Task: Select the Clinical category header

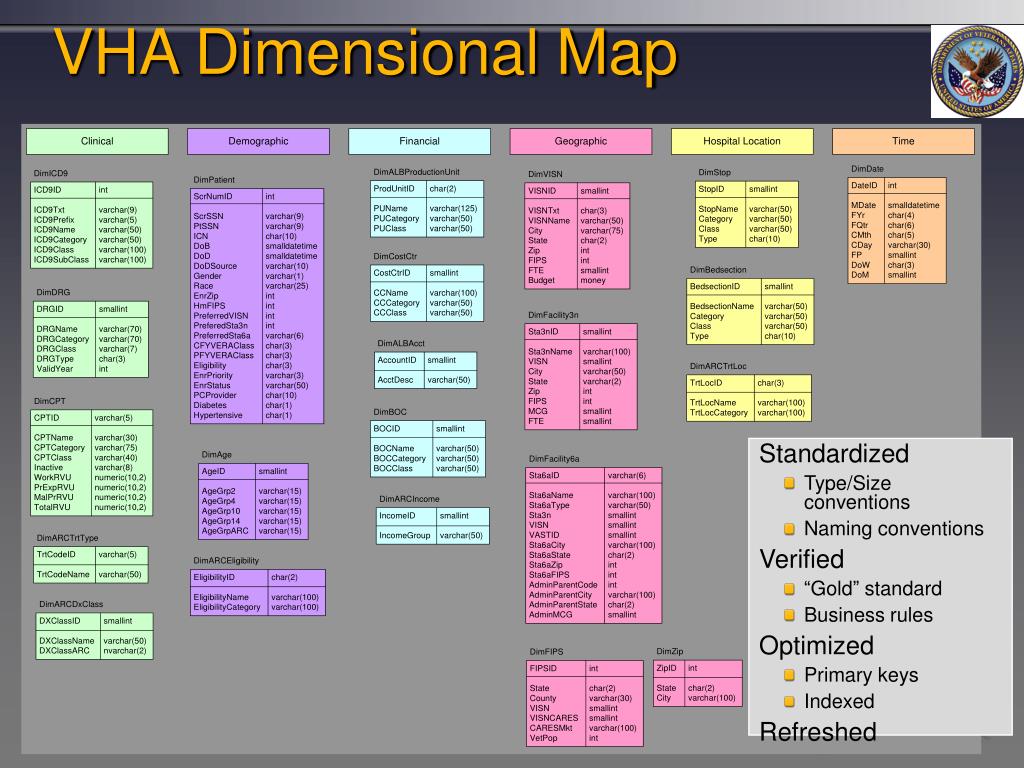Action: [97, 141]
